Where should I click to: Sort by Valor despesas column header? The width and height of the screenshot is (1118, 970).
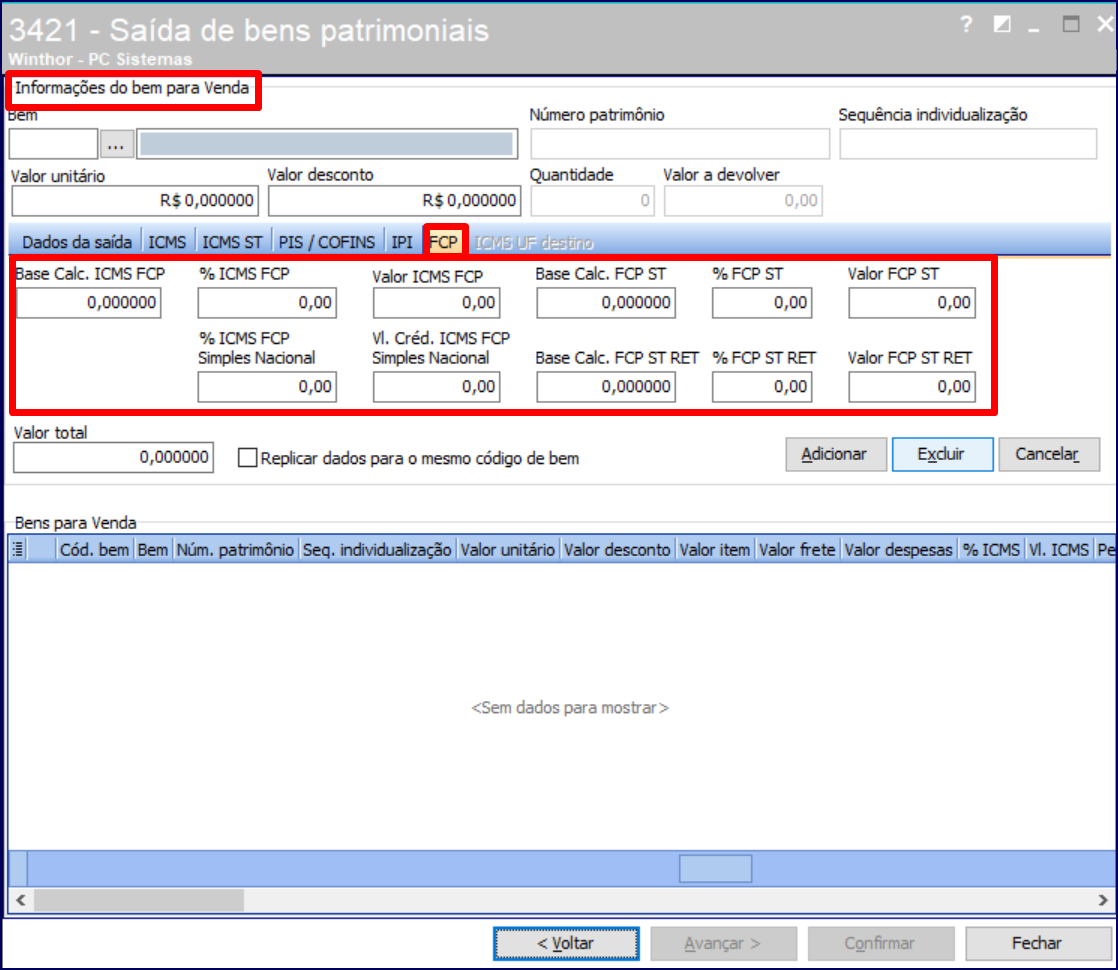click(x=899, y=549)
